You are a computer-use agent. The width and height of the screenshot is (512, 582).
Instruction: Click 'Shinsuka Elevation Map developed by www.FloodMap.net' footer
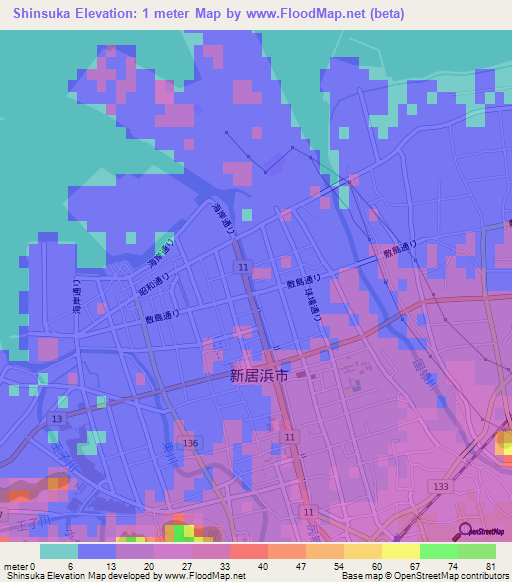coord(126,576)
